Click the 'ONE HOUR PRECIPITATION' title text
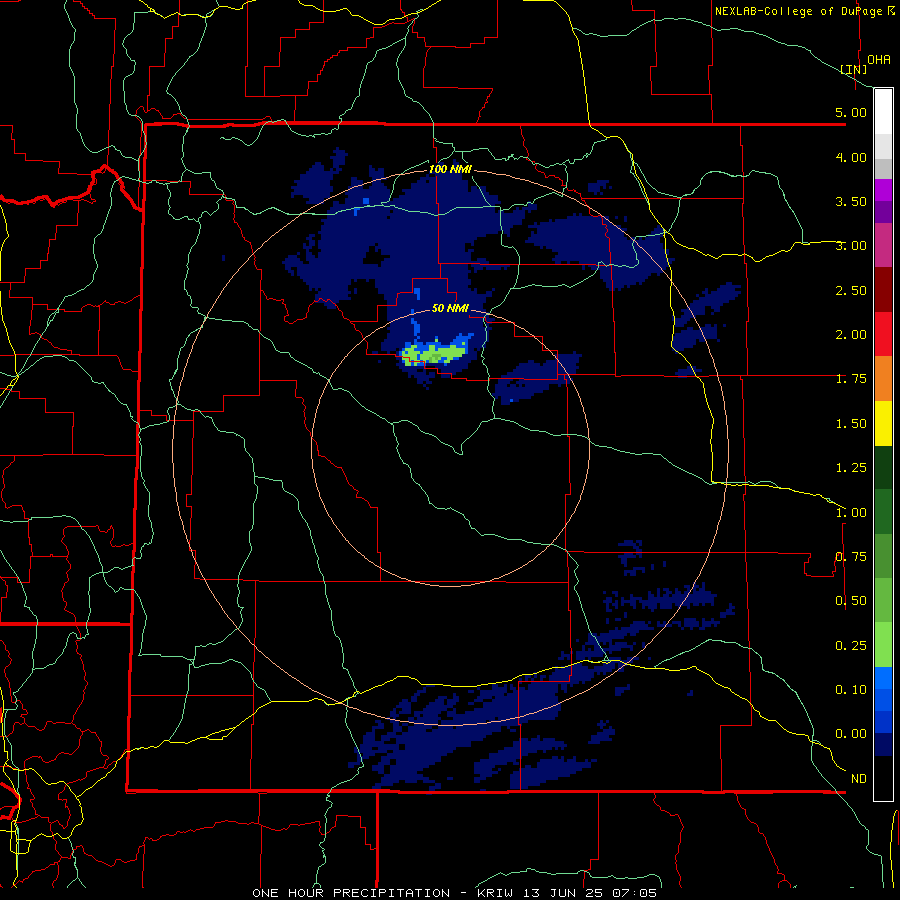The height and width of the screenshot is (900, 900). point(351,893)
